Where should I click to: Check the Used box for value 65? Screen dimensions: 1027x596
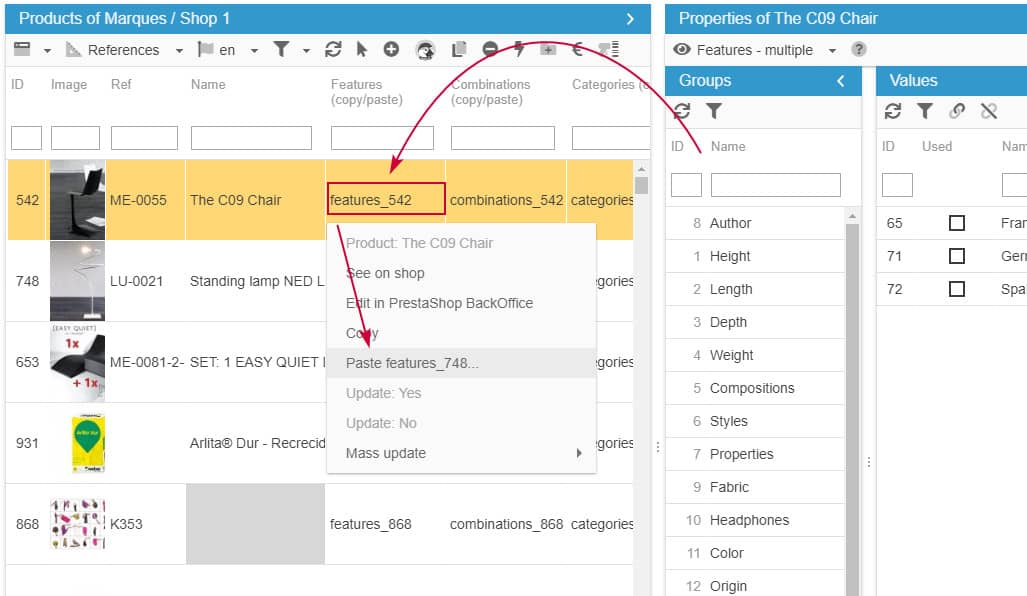tap(956, 223)
